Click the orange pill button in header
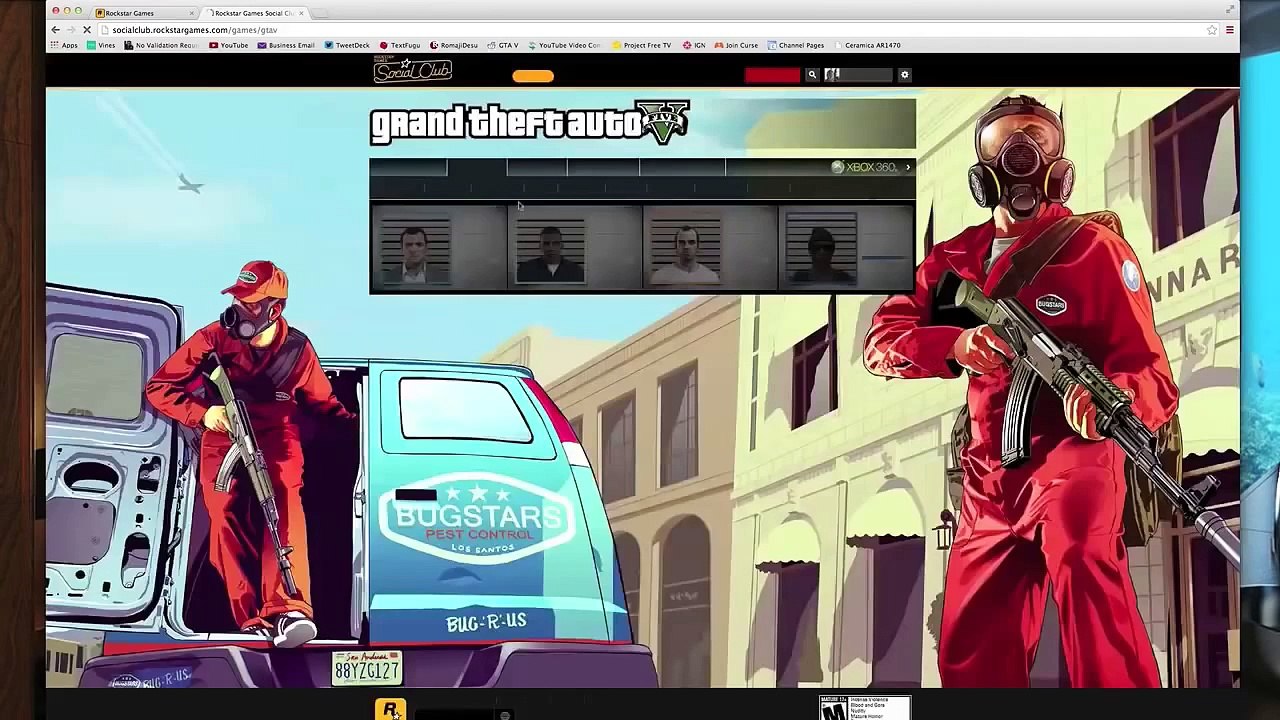1280x720 pixels. (x=533, y=76)
